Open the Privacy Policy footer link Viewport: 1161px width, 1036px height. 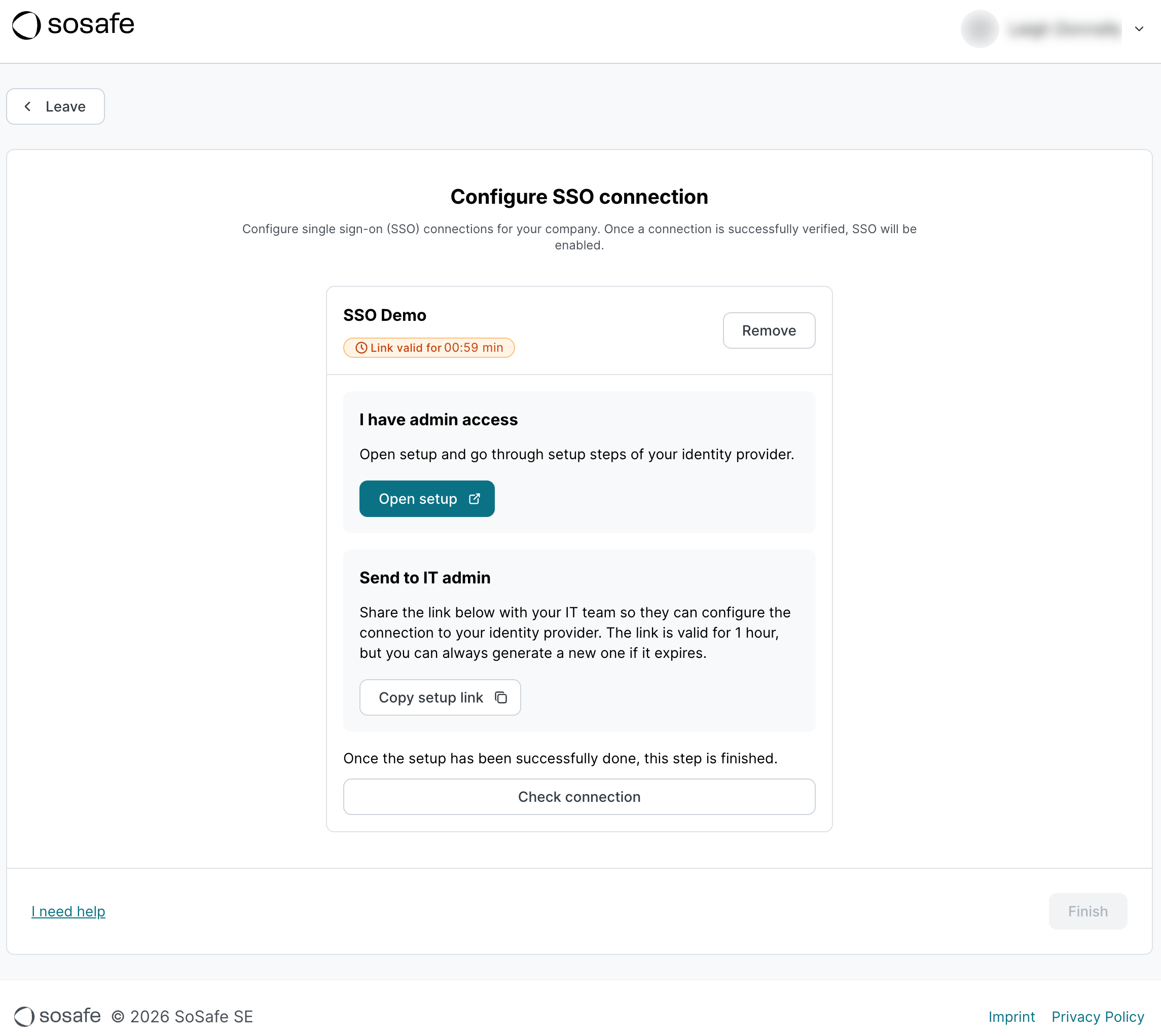click(1097, 1017)
